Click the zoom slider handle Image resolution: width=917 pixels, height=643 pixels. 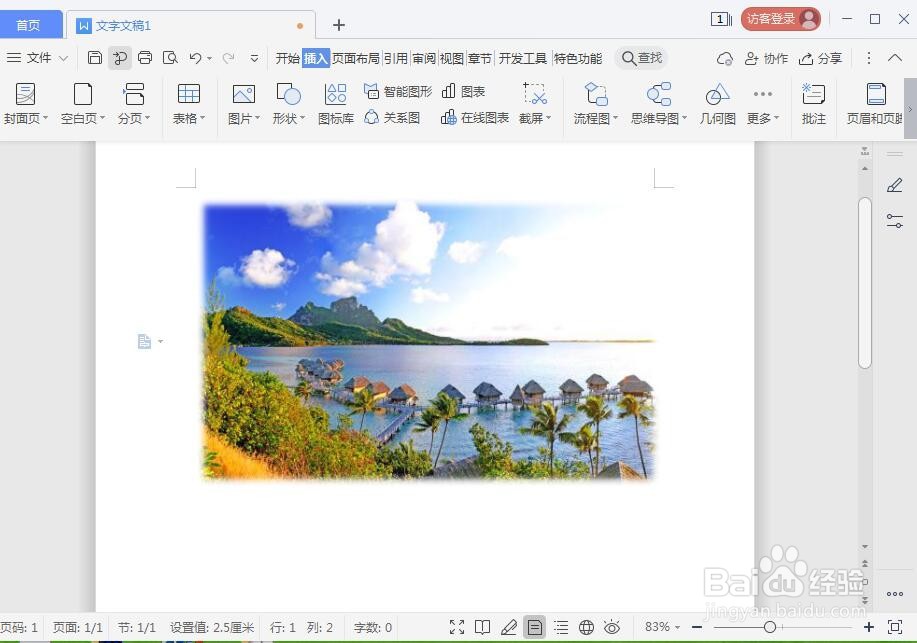pyautogui.click(x=770, y=627)
